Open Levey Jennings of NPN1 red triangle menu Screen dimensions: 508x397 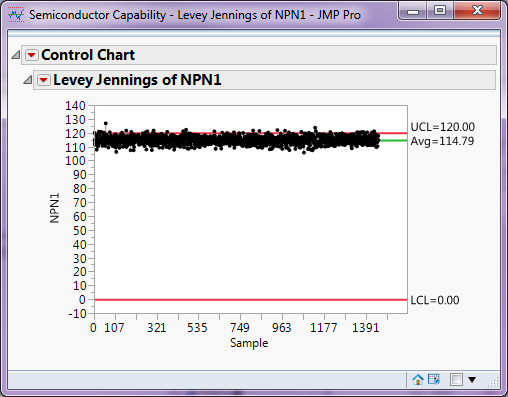tap(44, 80)
